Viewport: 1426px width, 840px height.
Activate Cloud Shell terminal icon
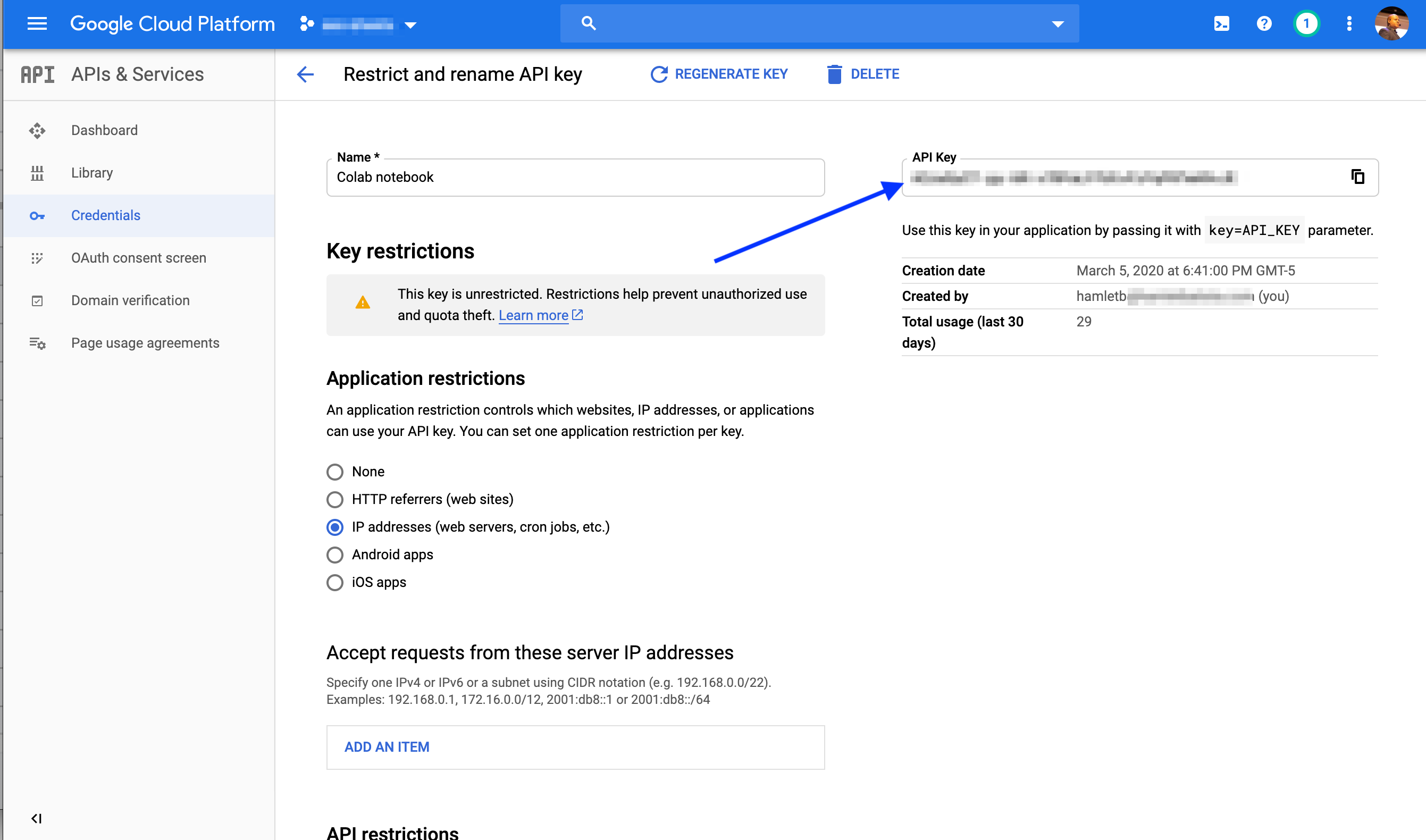point(1221,24)
